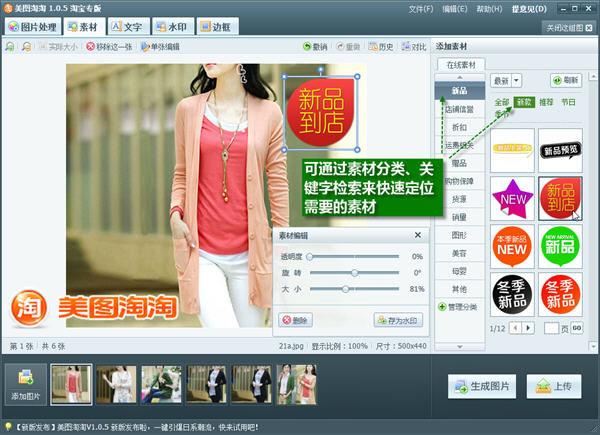
Task: Pick the green NEW ARRIVAL 新品 material
Action: coord(561,246)
